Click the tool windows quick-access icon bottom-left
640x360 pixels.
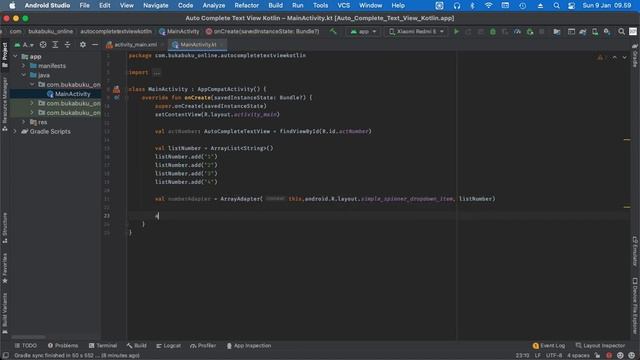point(6,356)
